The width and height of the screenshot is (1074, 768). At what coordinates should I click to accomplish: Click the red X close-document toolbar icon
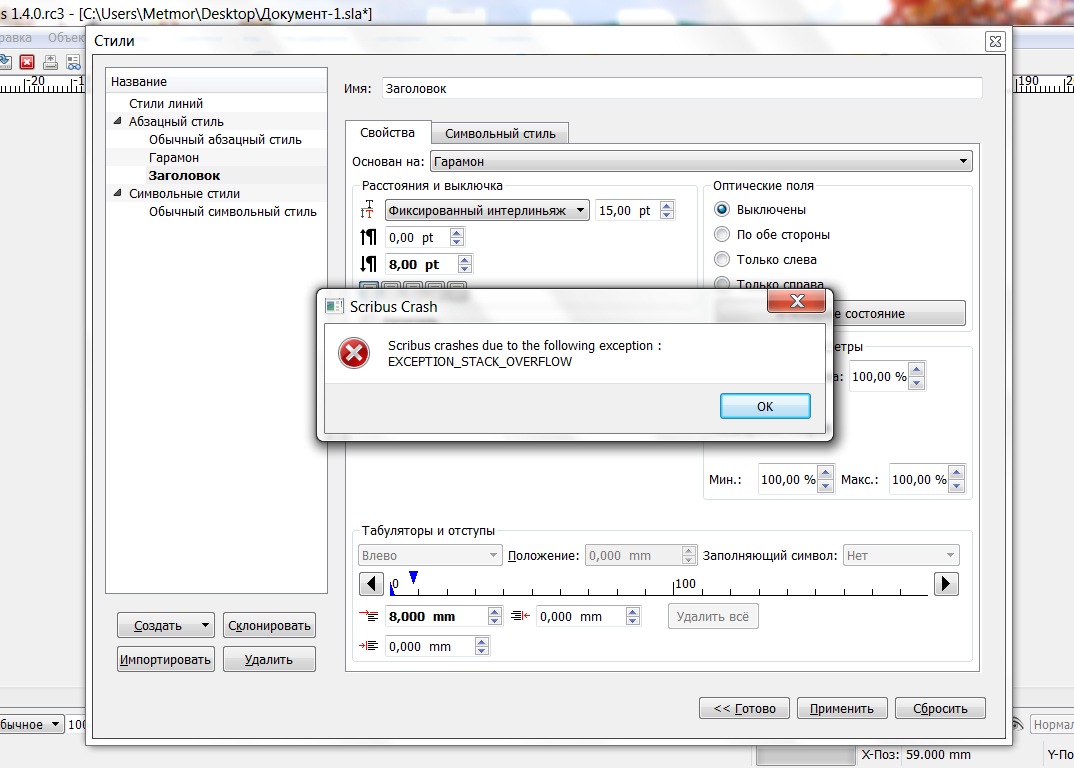tap(27, 62)
